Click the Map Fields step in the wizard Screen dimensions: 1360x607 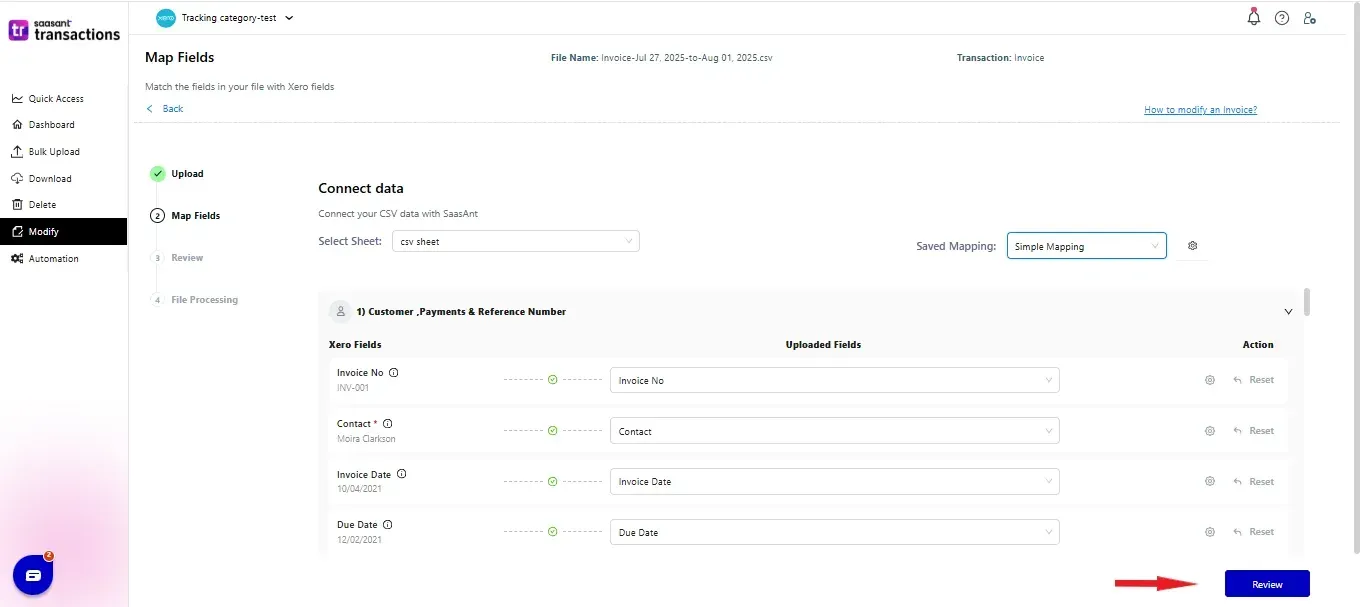186,216
